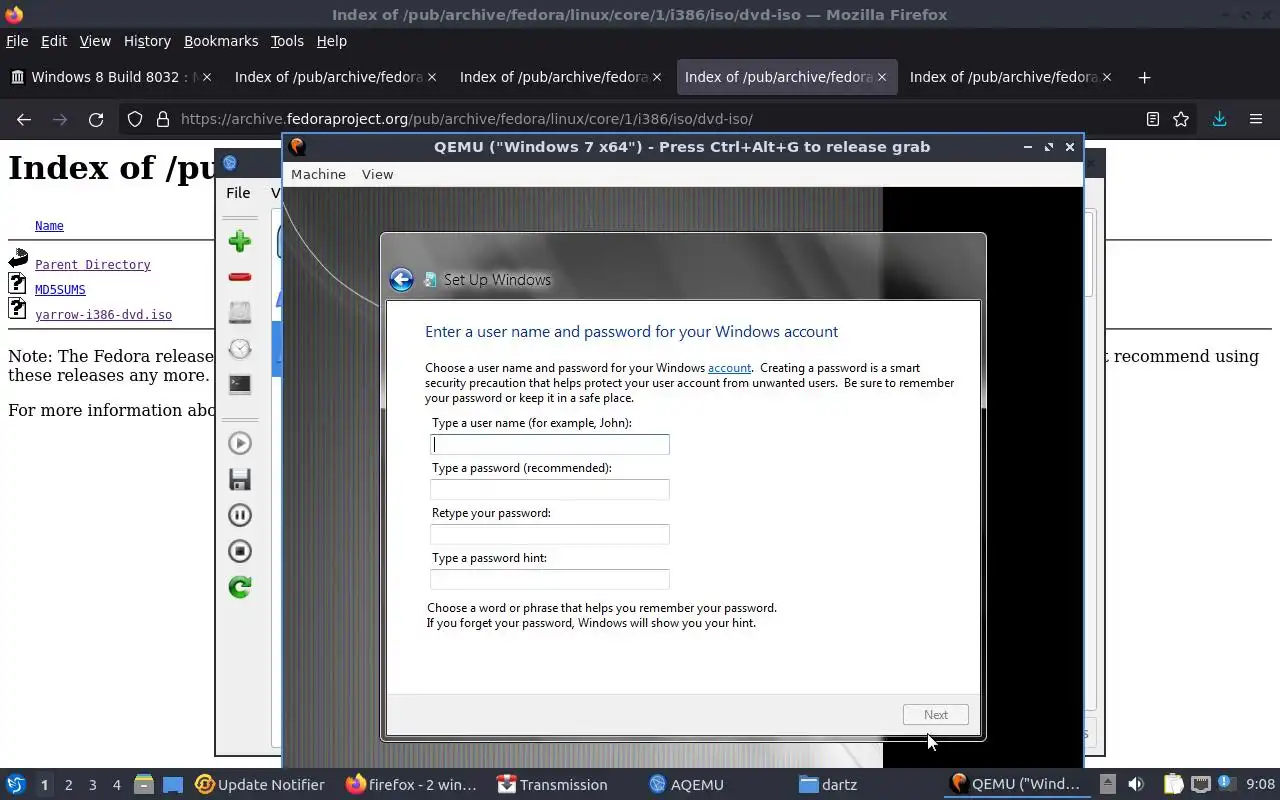1280x800 pixels.
Task: Click the Next button in Windows setup
Action: [x=936, y=714]
